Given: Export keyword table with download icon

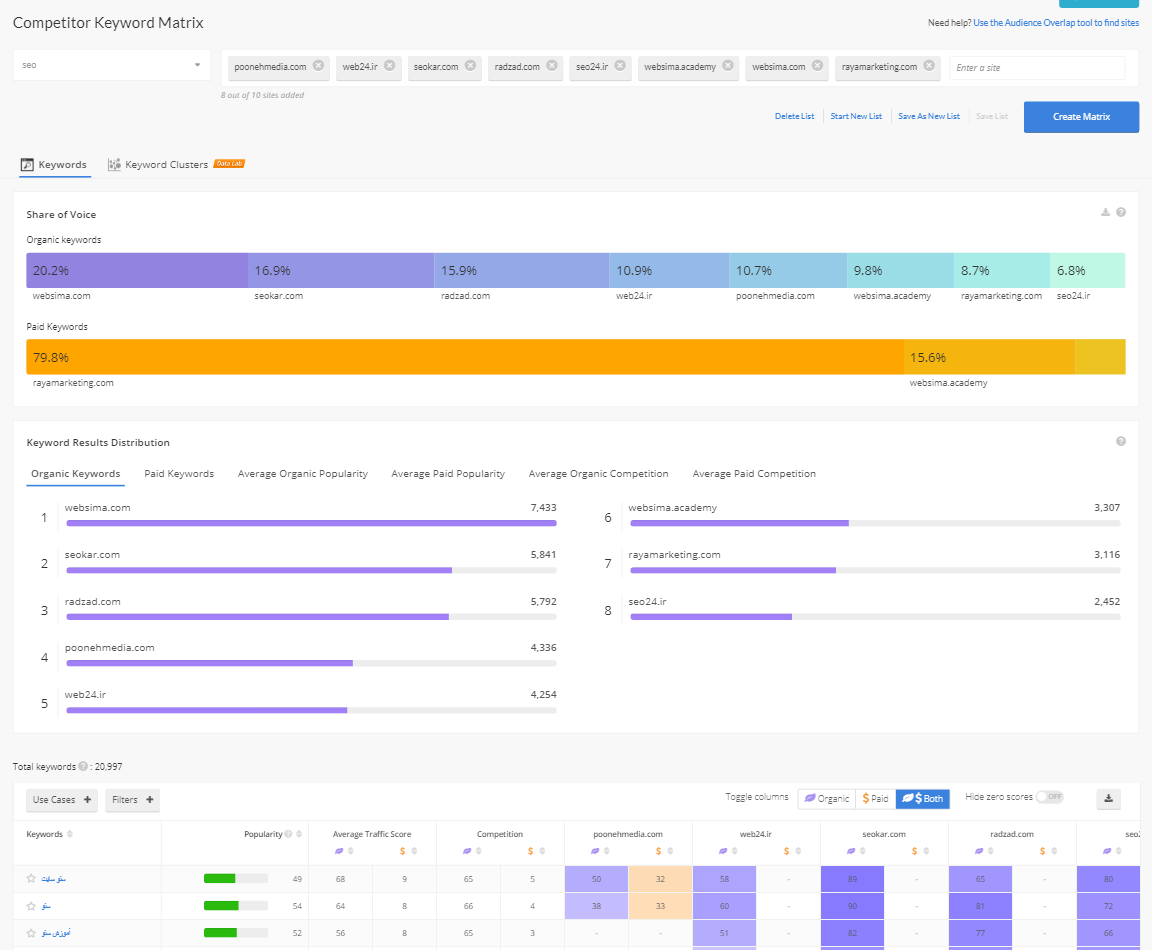Looking at the screenshot, I should [x=1109, y=799].
